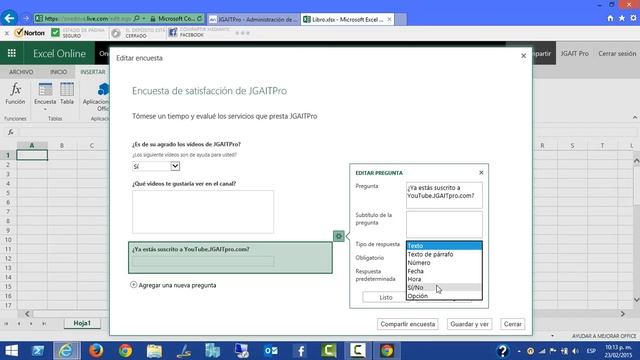Open the Windows Start button
640x360 pixels.
pos(12,351)
